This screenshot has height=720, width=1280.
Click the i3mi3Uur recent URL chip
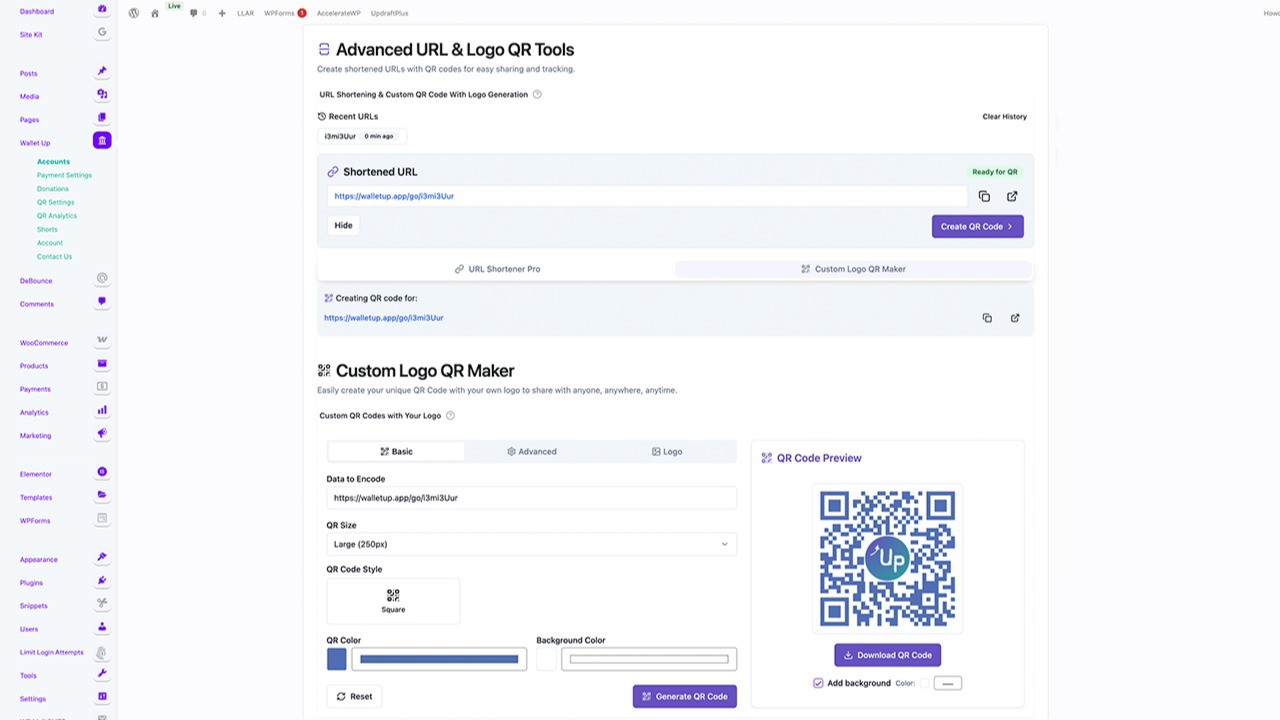click(x=340, y=136)
